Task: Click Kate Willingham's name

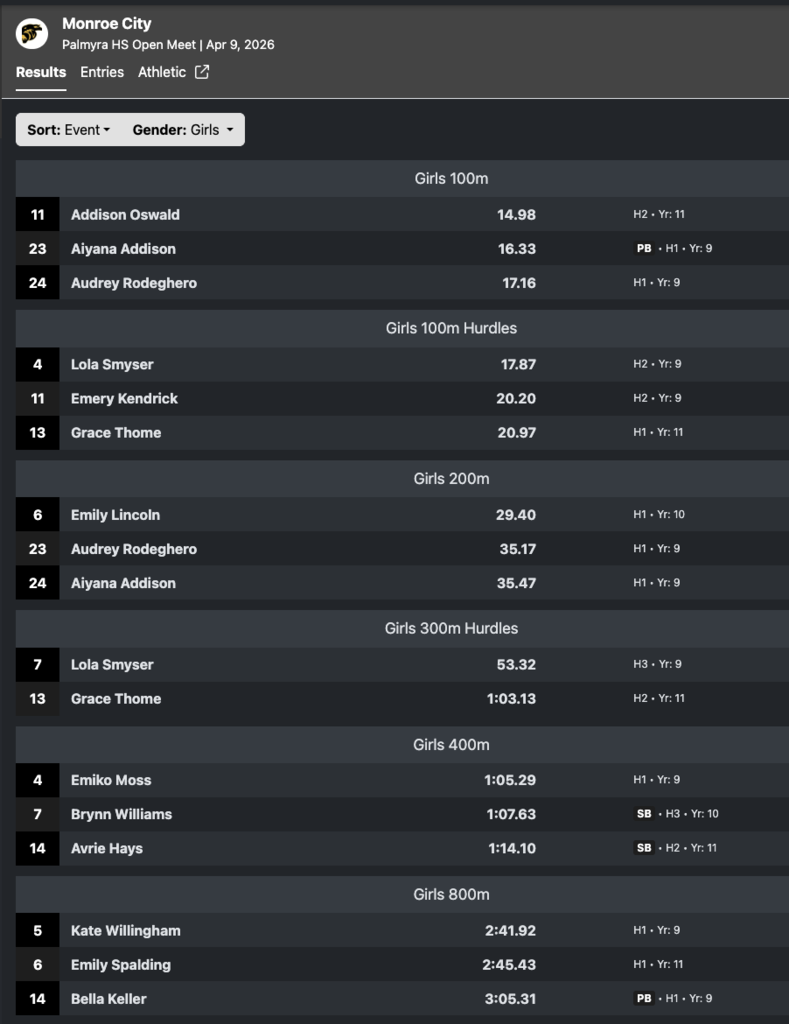Action: click(126, 931)
